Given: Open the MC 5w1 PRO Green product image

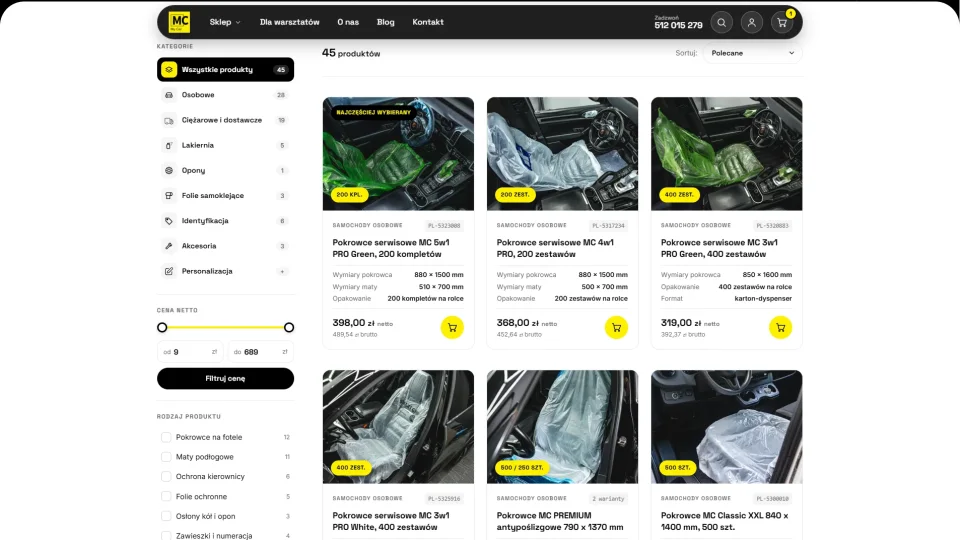Looking at the screenshot, I should (x=398, y=154).
